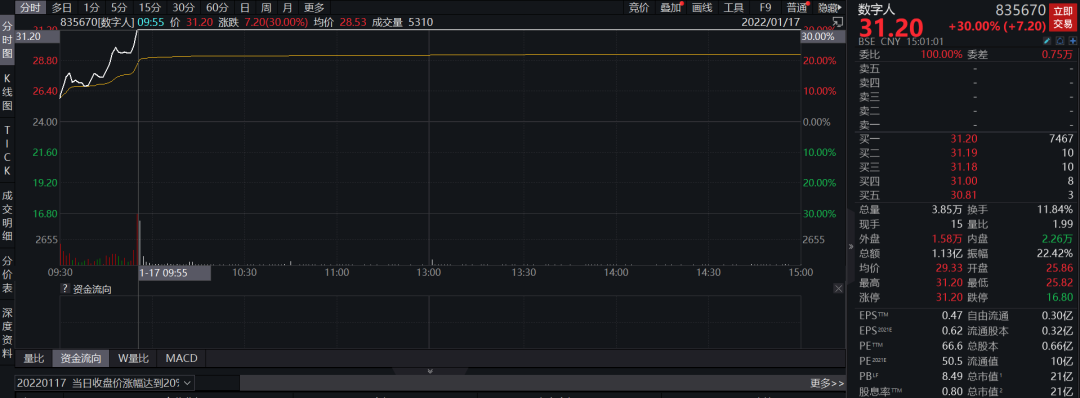Collapse the indicator panel via double chevron
Viewport: 1080px width, 398px height.
tap(430, 371)
